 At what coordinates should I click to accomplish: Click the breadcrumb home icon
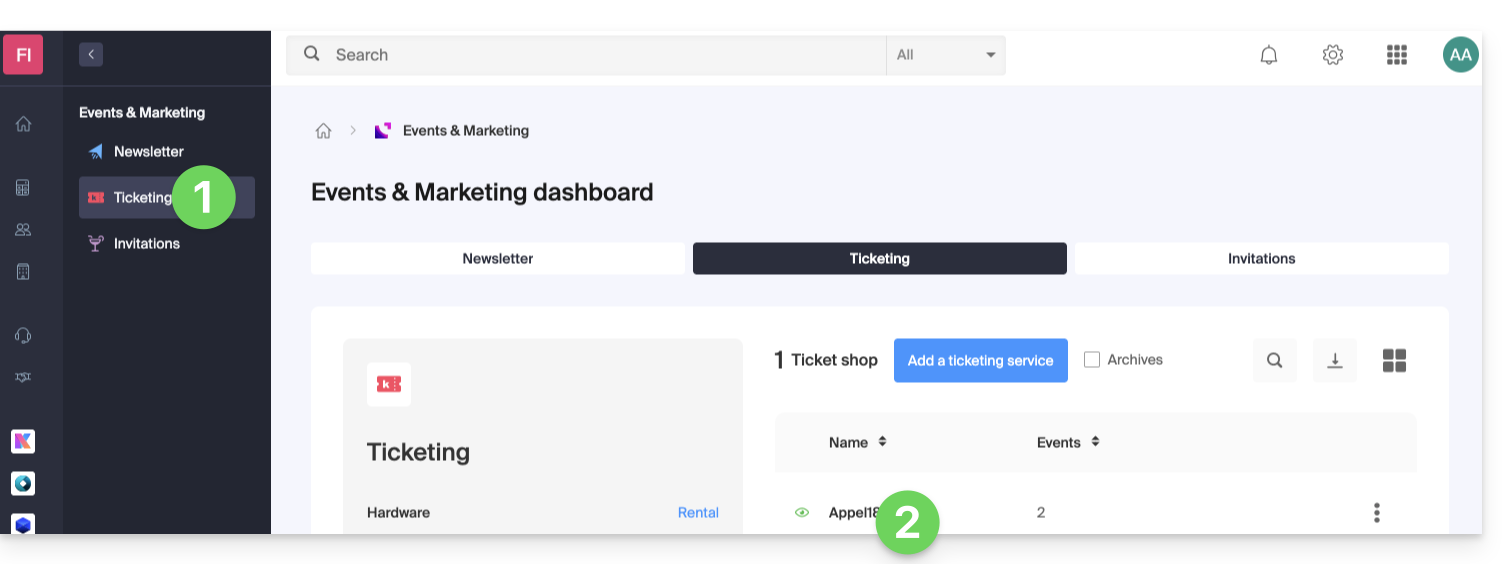click(x=323, y=131)
